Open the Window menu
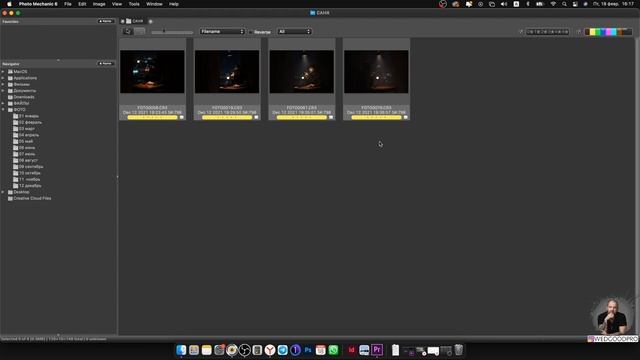 click(154, 4)
